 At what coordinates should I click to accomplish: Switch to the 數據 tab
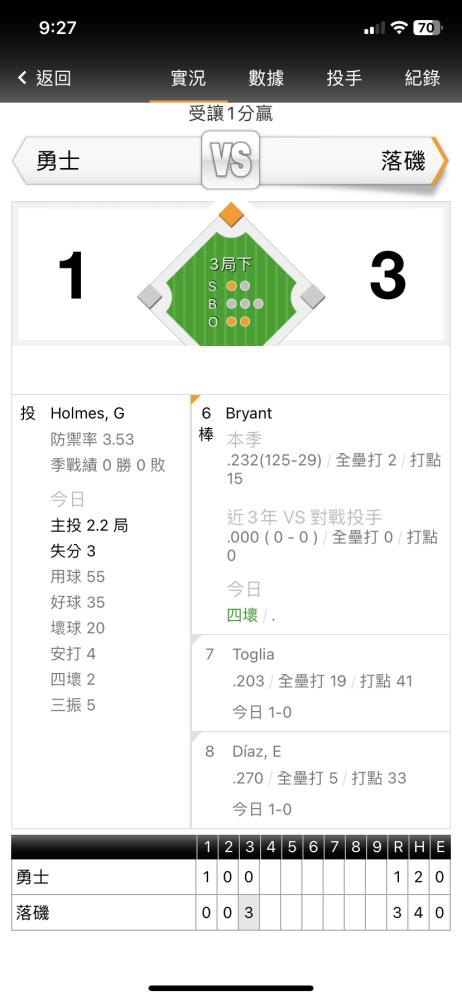click(x=266, y=78)
